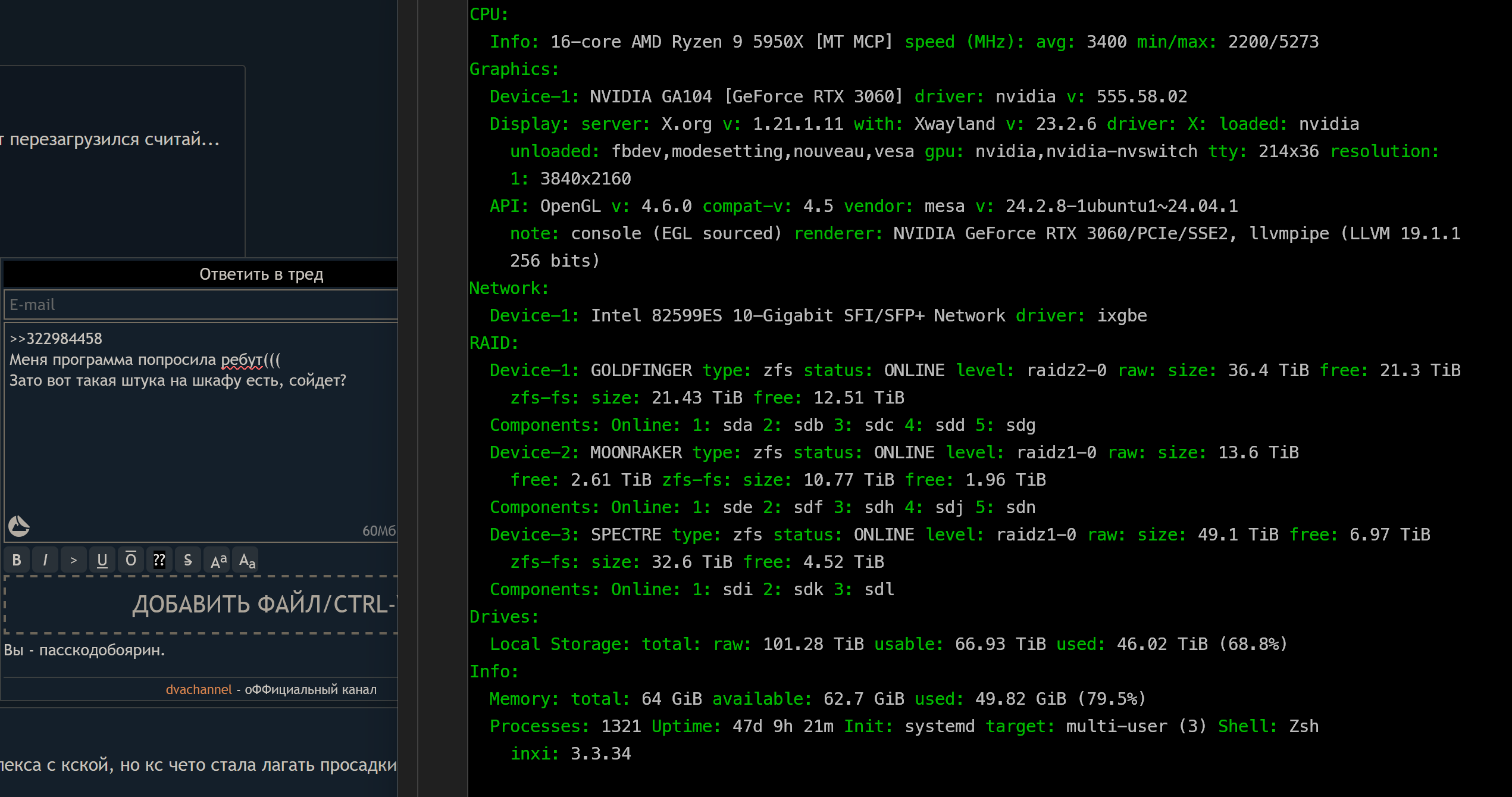Click the 'Вы - пасскодобоярин.' notice

click(84, 650)
